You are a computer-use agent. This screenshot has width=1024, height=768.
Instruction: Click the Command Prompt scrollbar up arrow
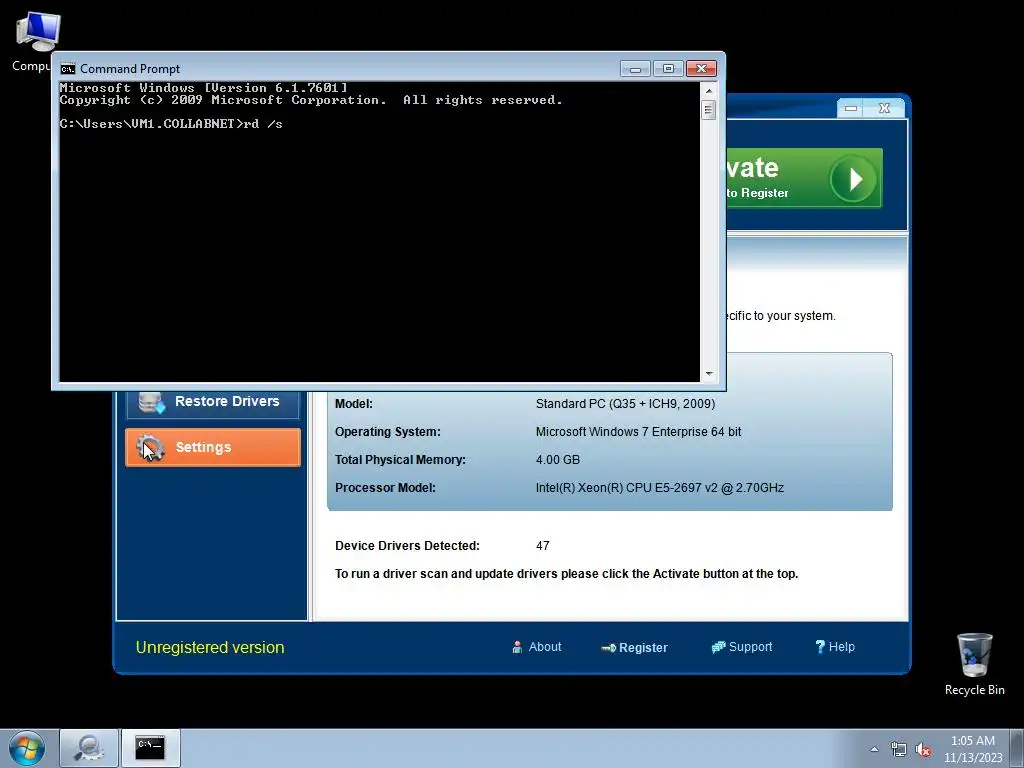[709, 90]
